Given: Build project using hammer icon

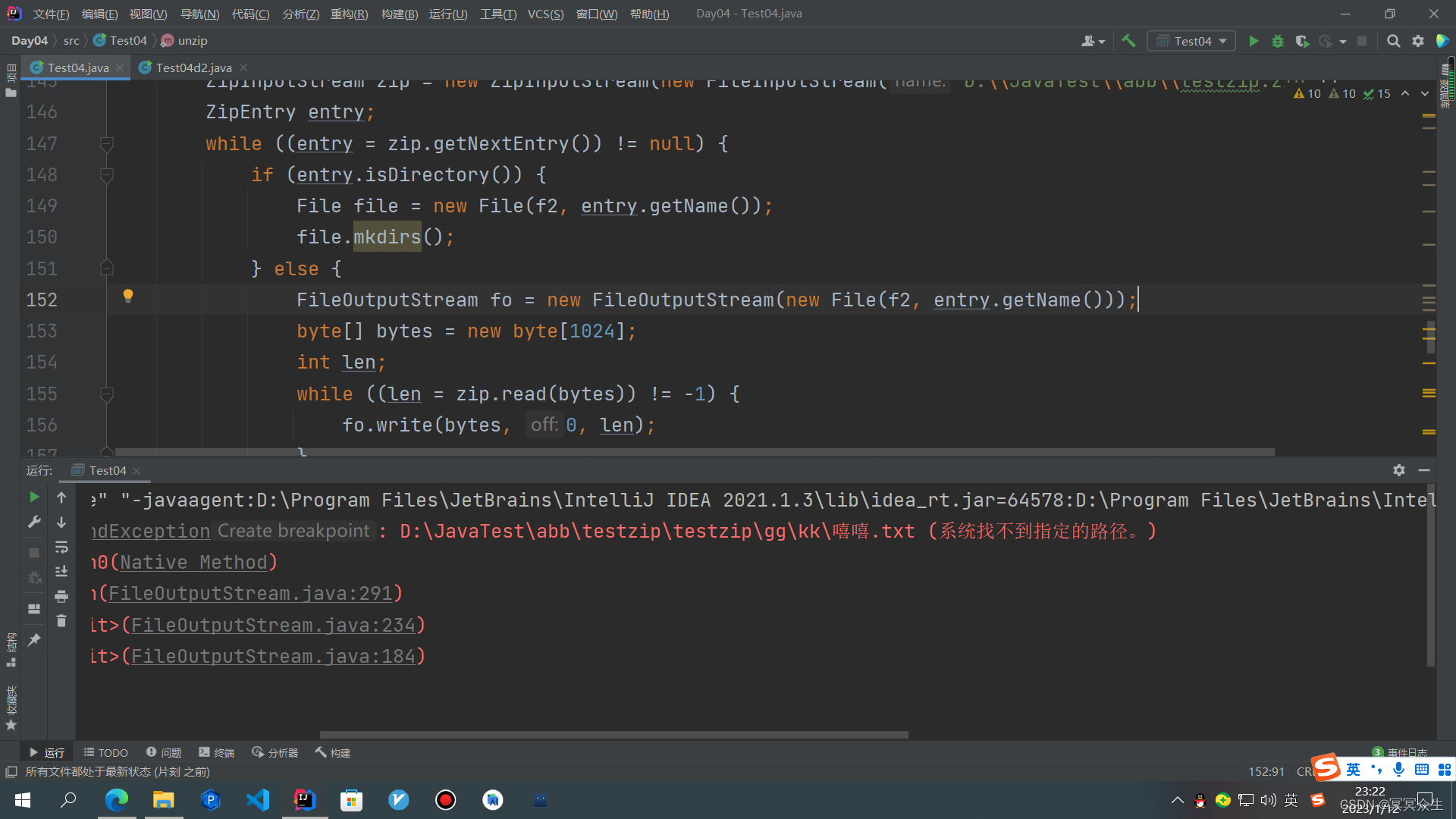Looking at the screenshot, I should tap(1128, 41).
